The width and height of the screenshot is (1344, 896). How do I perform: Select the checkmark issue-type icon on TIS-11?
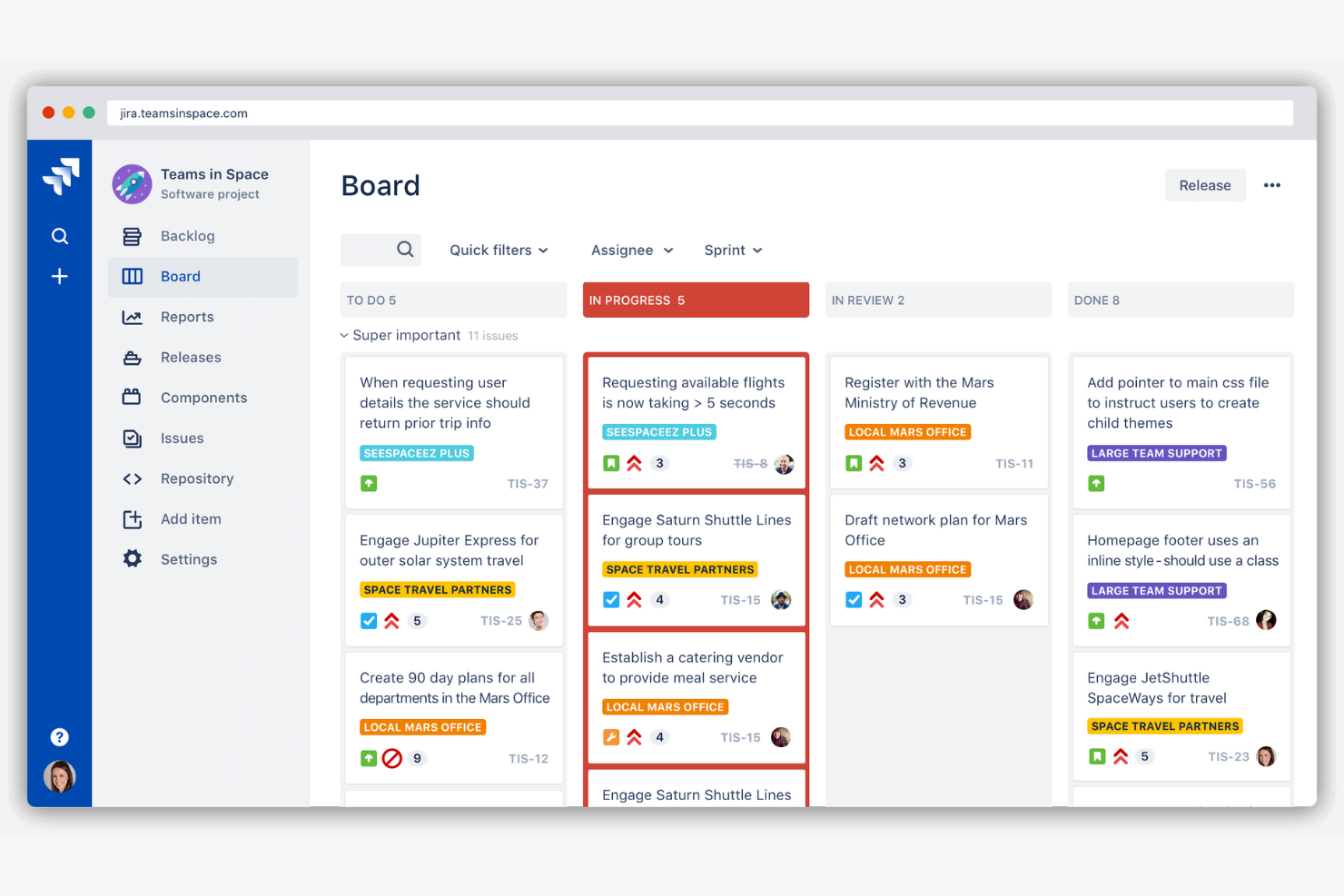point(854,463)
